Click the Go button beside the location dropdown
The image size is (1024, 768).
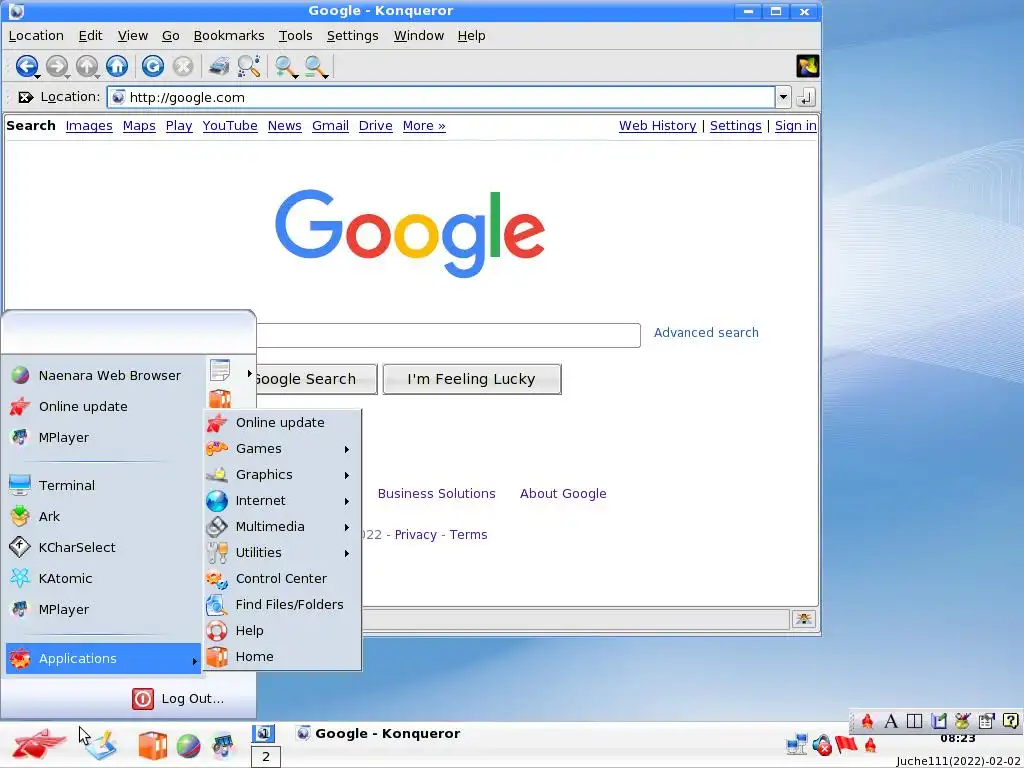coord(806,97)
